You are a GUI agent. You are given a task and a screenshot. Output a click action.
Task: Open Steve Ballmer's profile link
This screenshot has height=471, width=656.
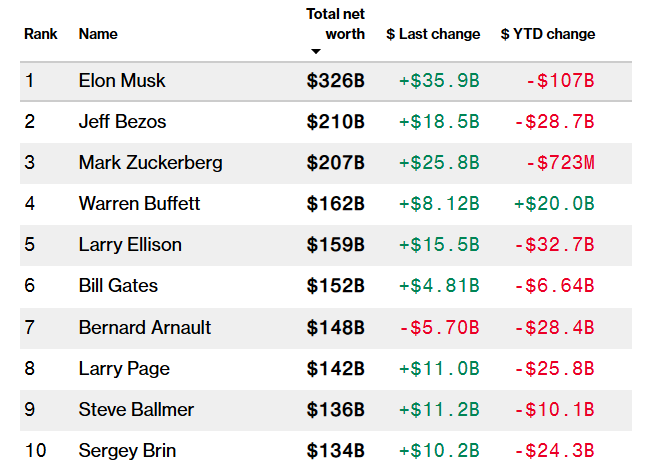[x=136, y=409]
